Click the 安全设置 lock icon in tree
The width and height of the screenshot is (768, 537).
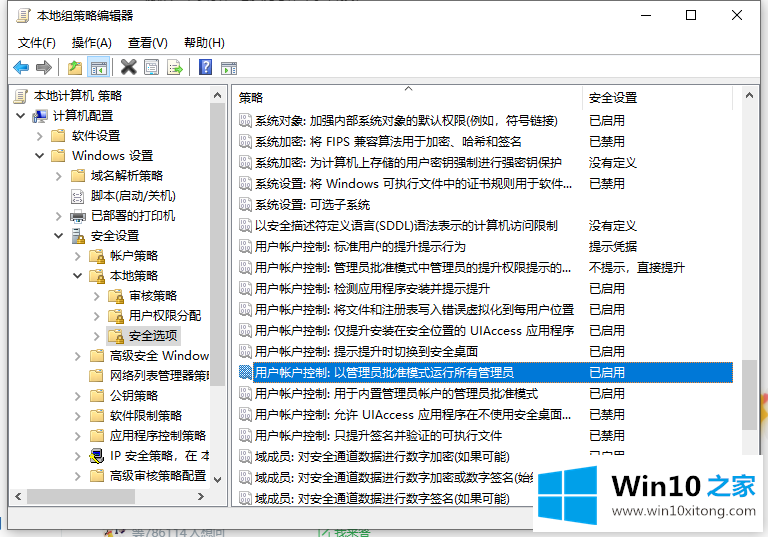point(78,236)
